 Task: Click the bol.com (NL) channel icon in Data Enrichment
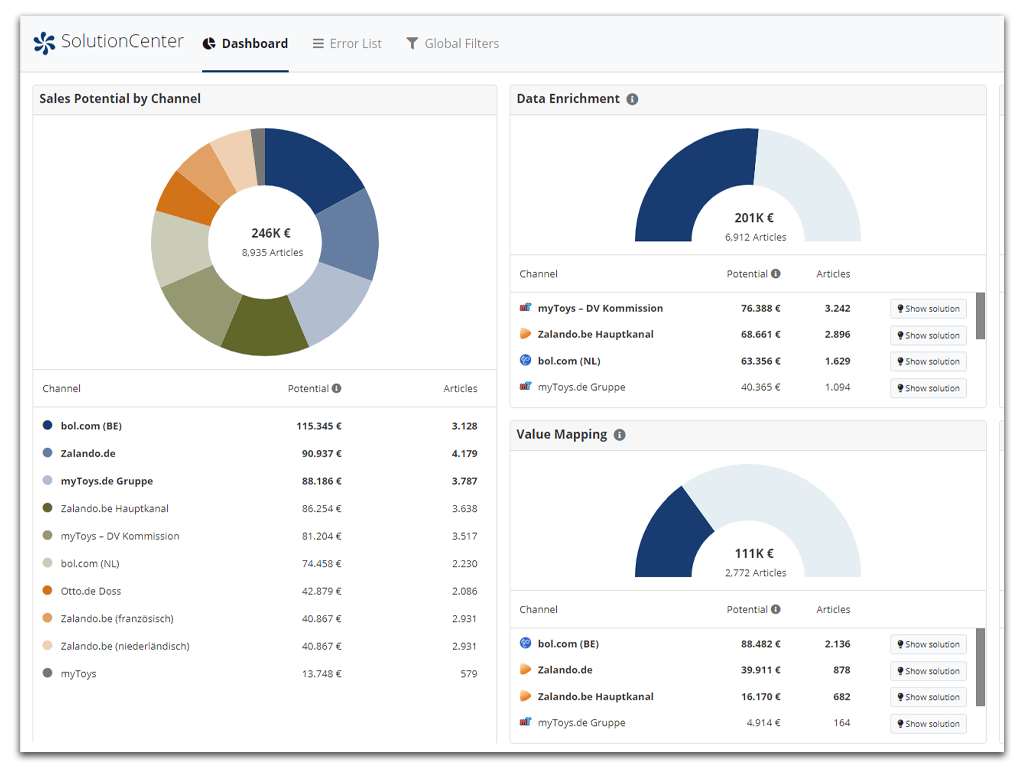[x=525, y=360]
